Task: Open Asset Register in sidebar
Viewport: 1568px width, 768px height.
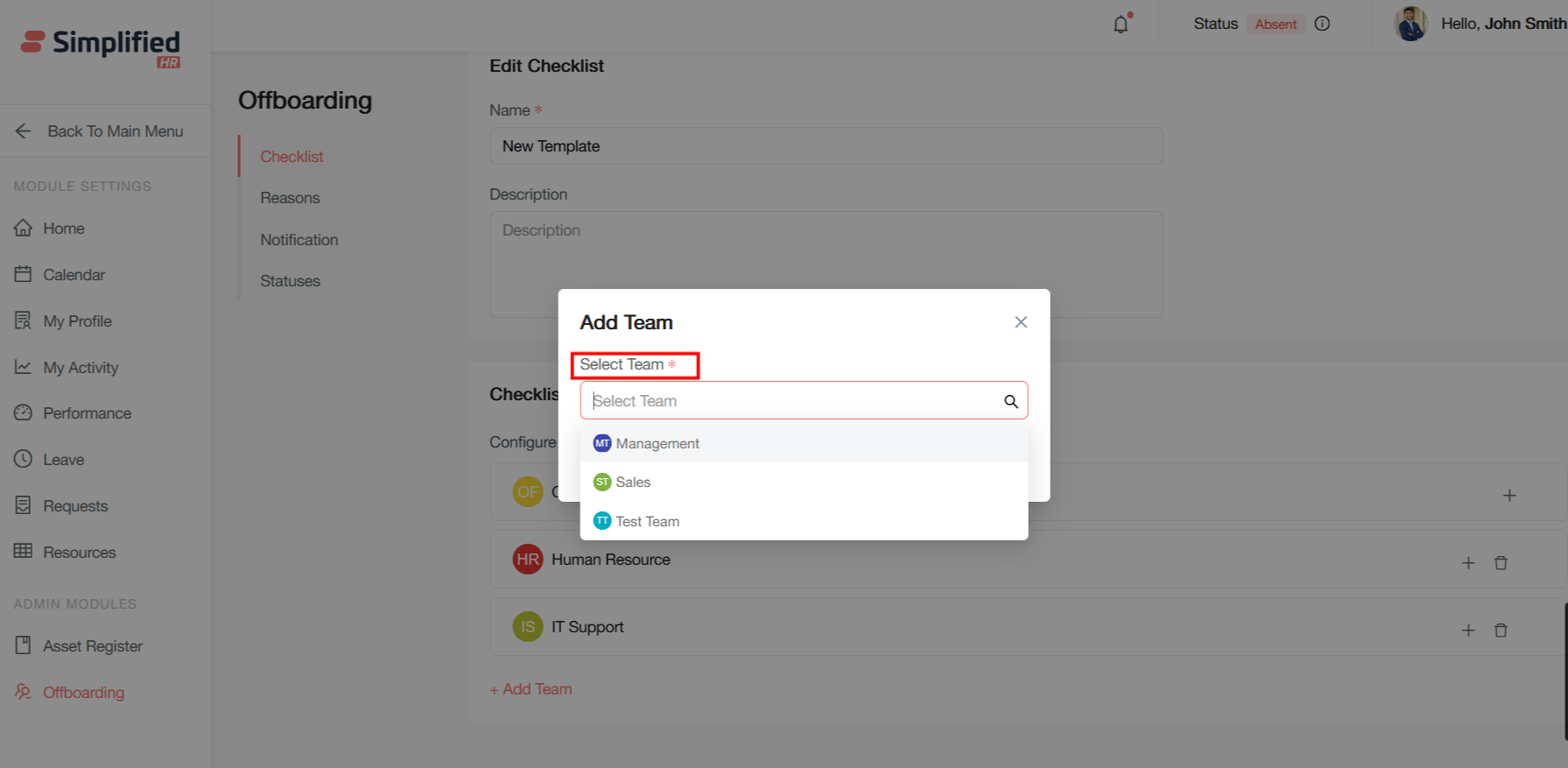Action: (93, 646)
